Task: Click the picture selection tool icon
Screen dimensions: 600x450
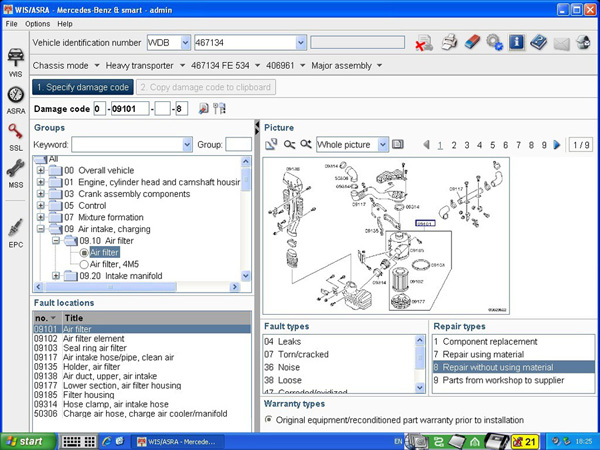Action: 271,145
